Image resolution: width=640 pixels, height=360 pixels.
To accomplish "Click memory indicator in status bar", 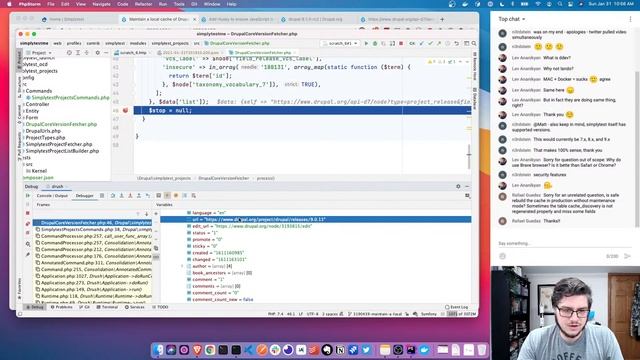I will pyautogui.click(x=462, y=314).
